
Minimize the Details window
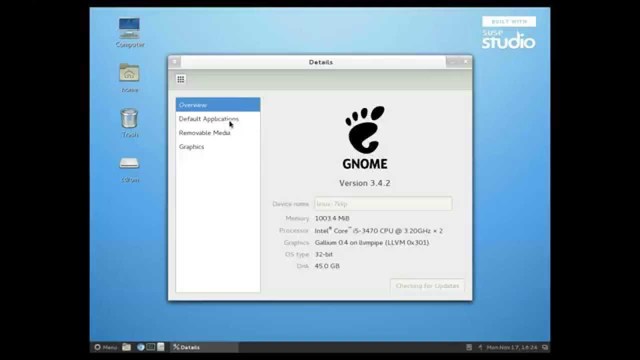pyautogui.click(x=452, y=62)
